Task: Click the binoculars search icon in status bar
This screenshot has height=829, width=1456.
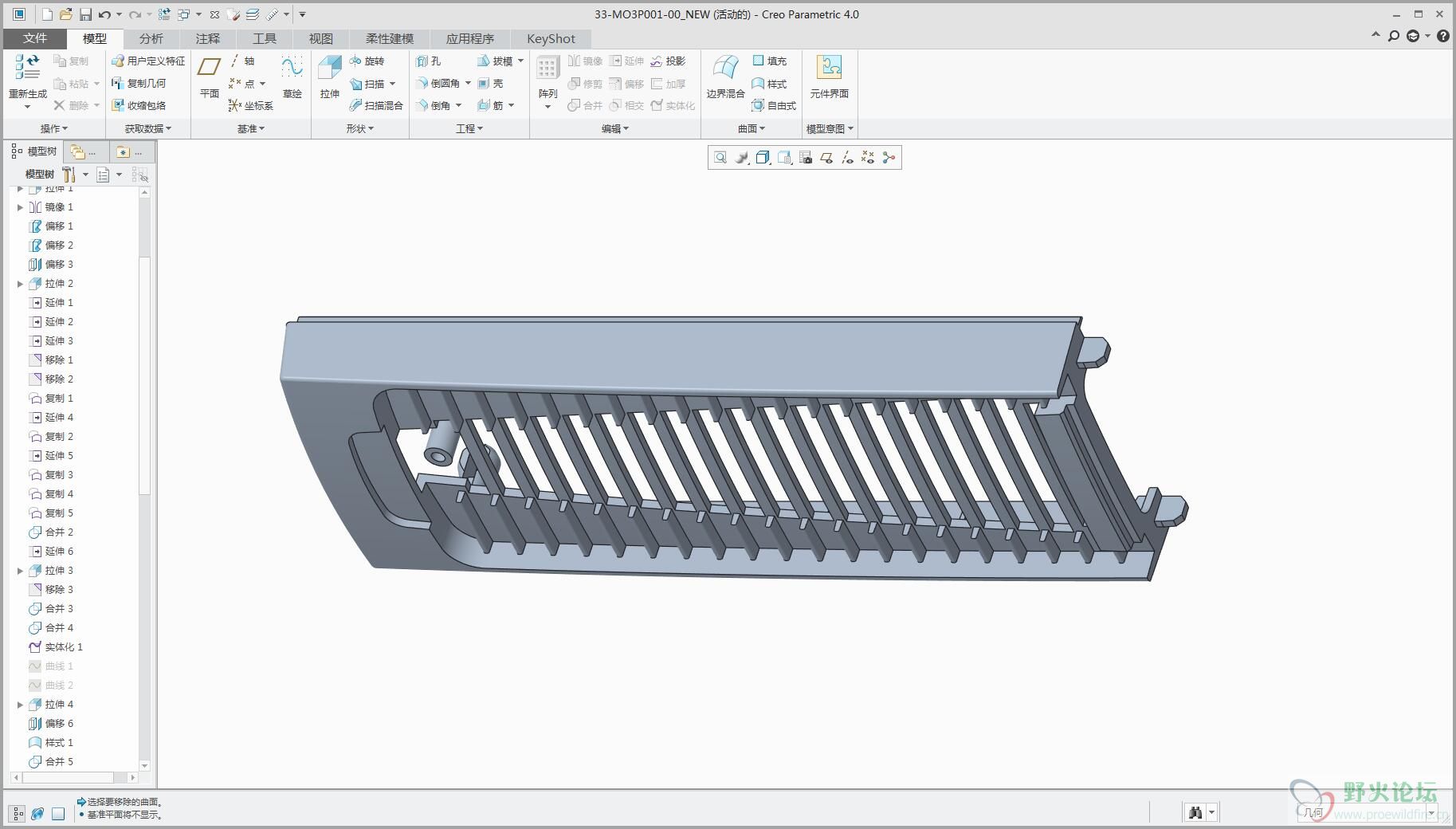Action: click(1195, 813)
